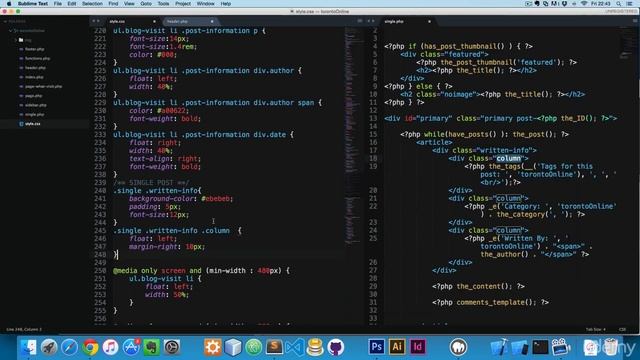Close the single.php tab

[429, 21]
